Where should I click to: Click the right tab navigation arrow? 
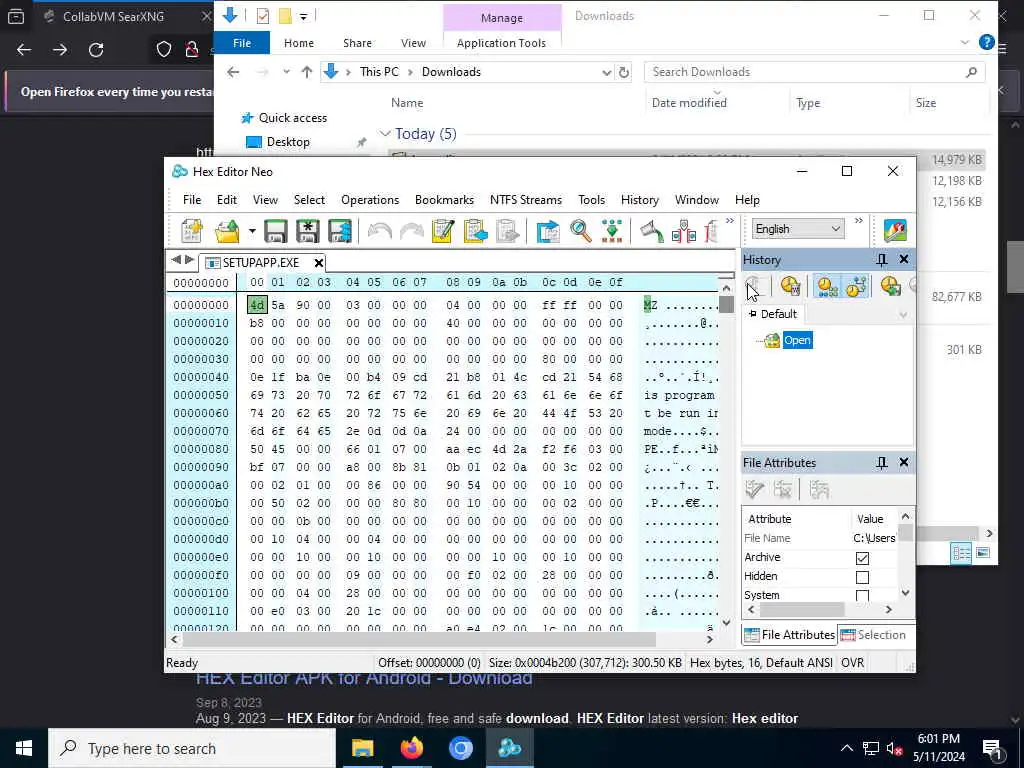pos(189,260)
